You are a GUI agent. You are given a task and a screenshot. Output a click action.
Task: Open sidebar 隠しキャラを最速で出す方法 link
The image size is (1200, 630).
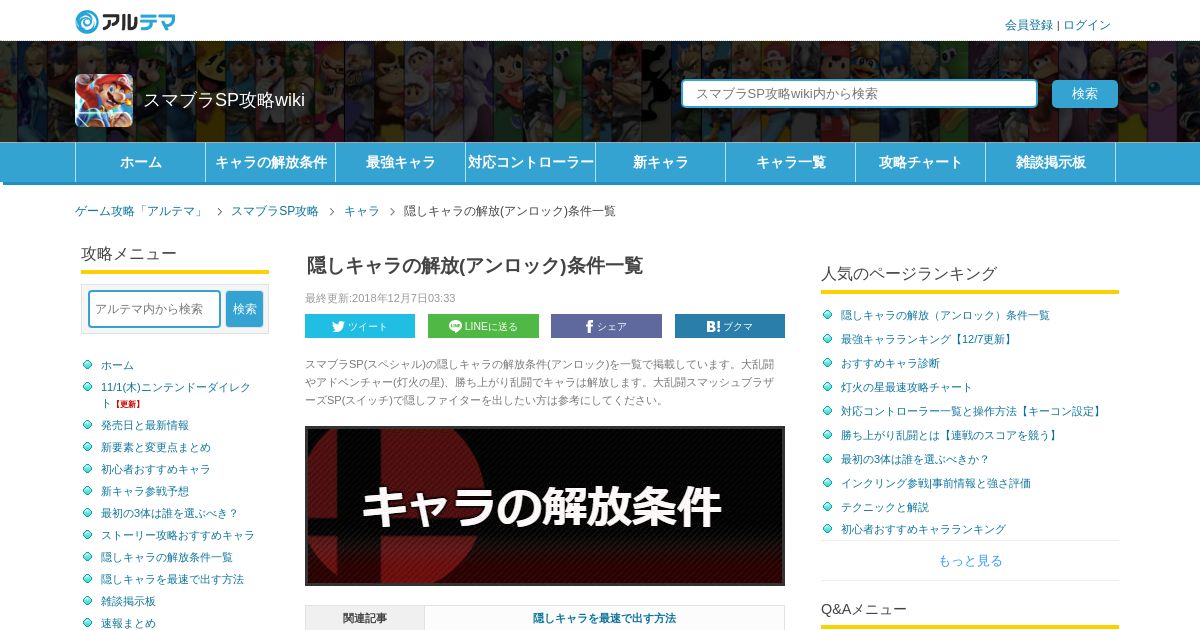172,579
